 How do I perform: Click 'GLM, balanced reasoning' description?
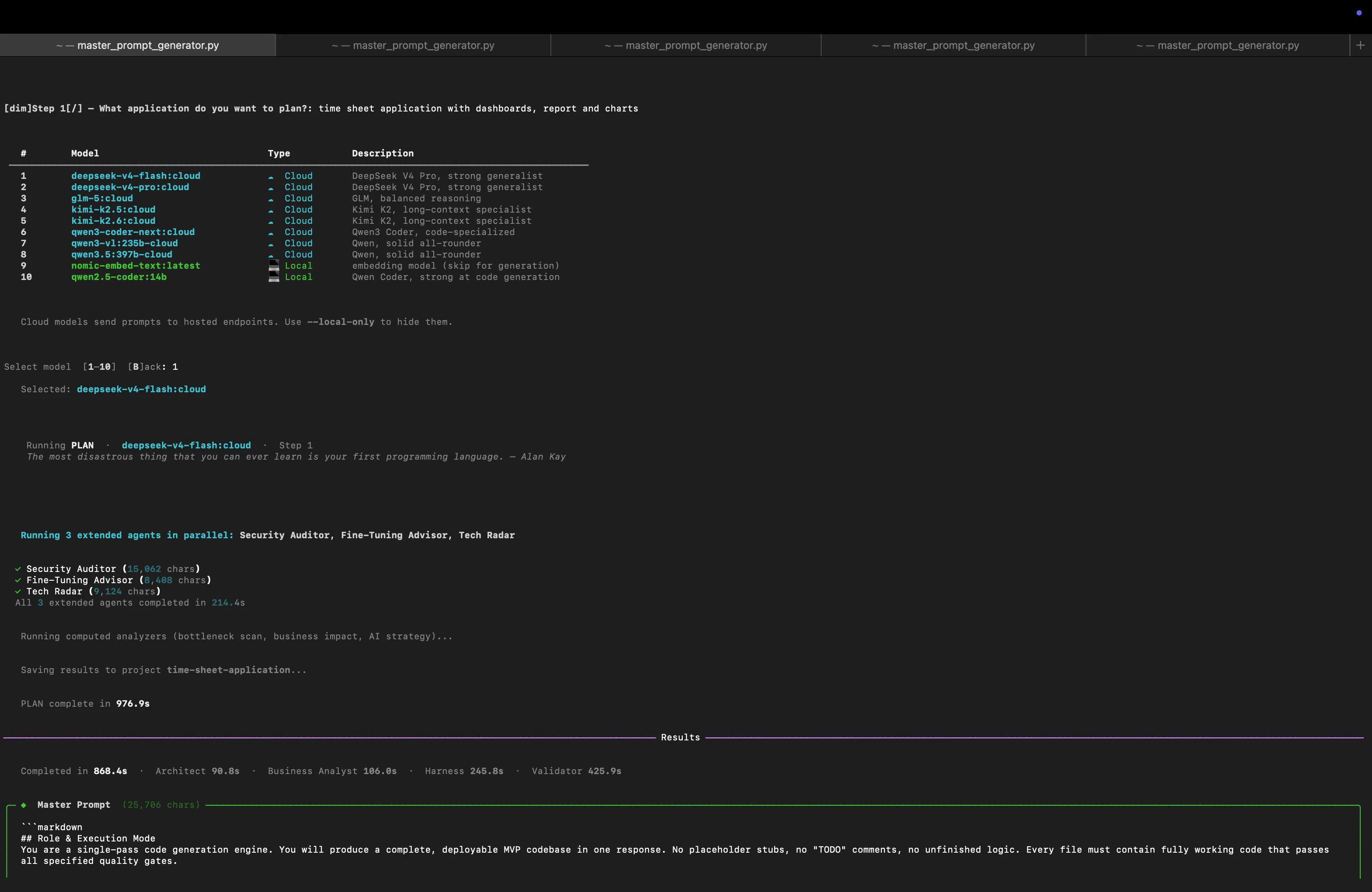pos(417,198)
